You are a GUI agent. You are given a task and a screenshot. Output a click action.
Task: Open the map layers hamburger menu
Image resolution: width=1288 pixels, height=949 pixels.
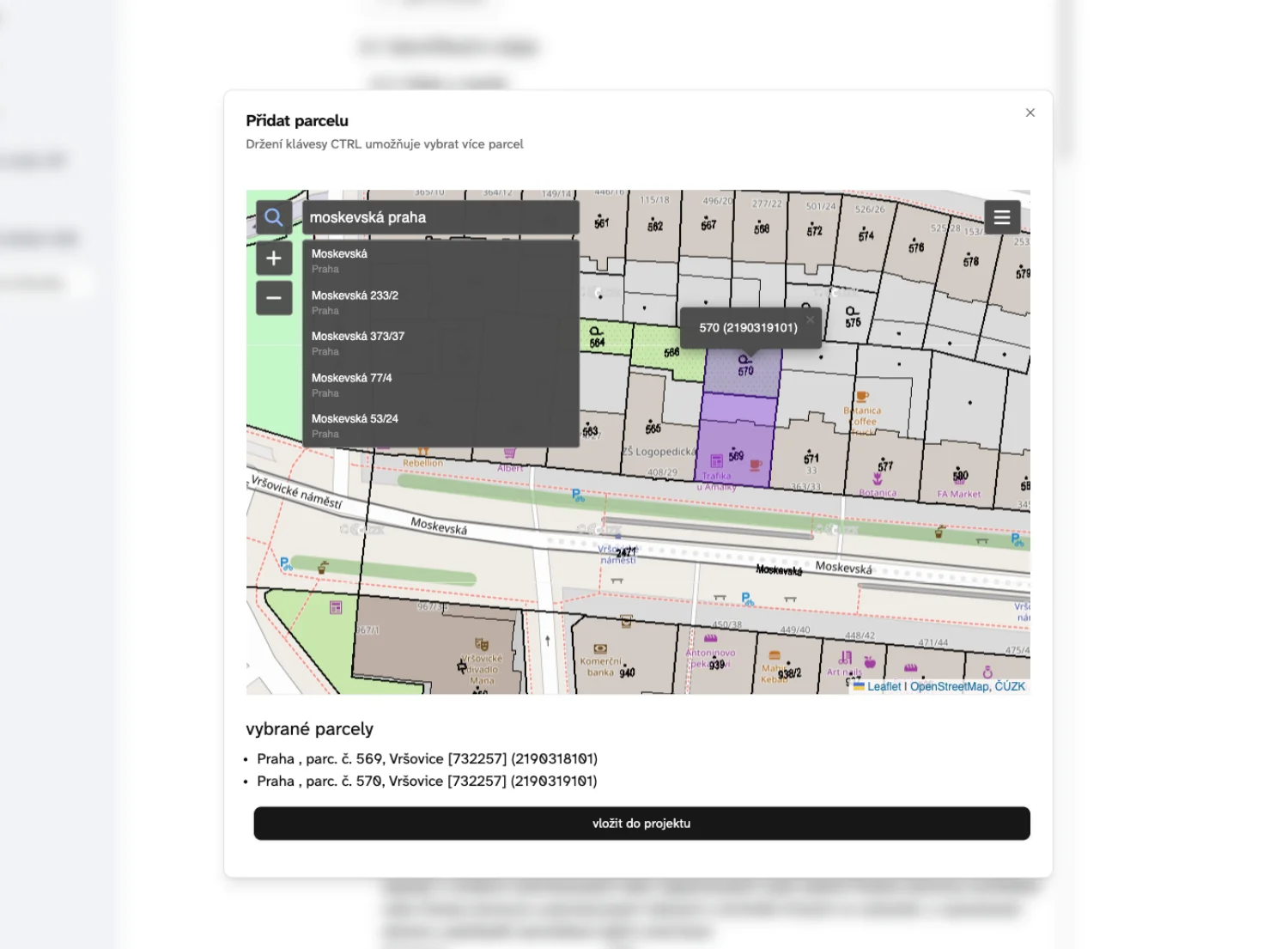click(x=1001, y=217)
